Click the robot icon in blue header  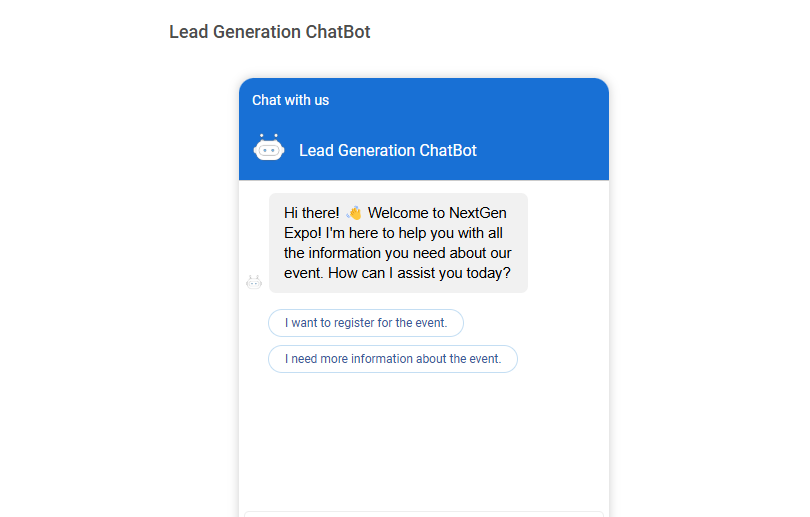tap(269, 148)
